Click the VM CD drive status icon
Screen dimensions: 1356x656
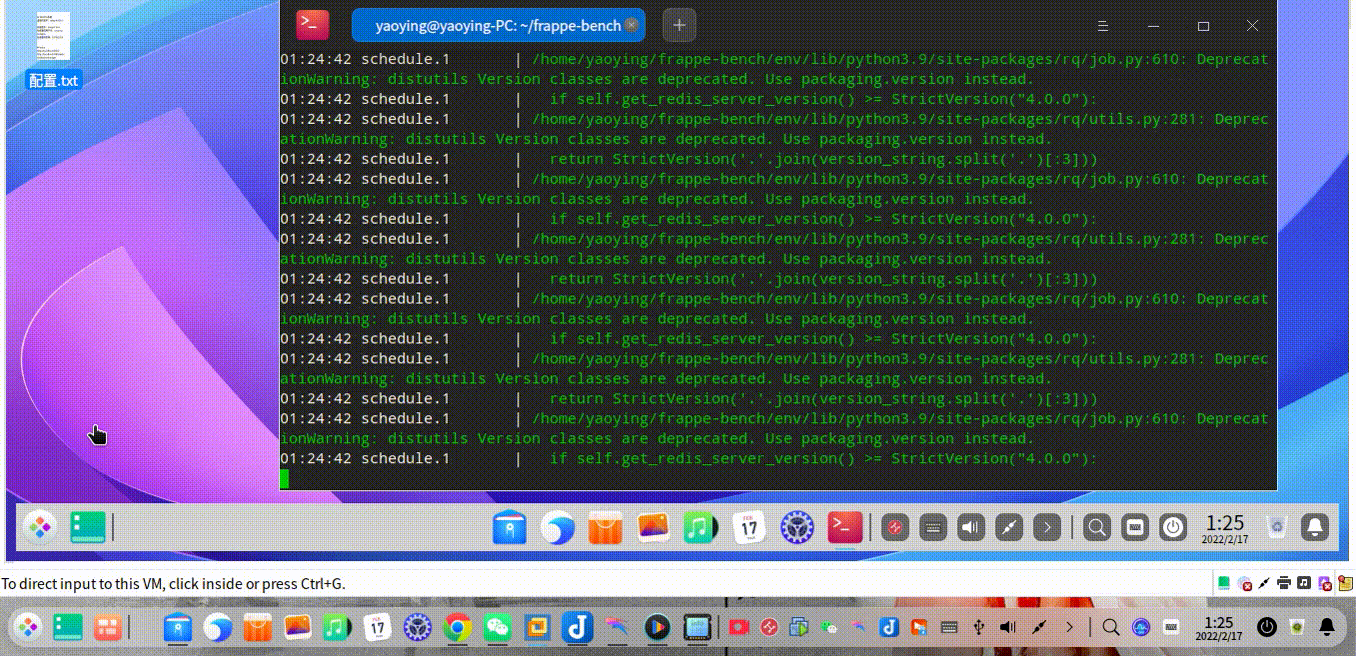coord(1245,583)
